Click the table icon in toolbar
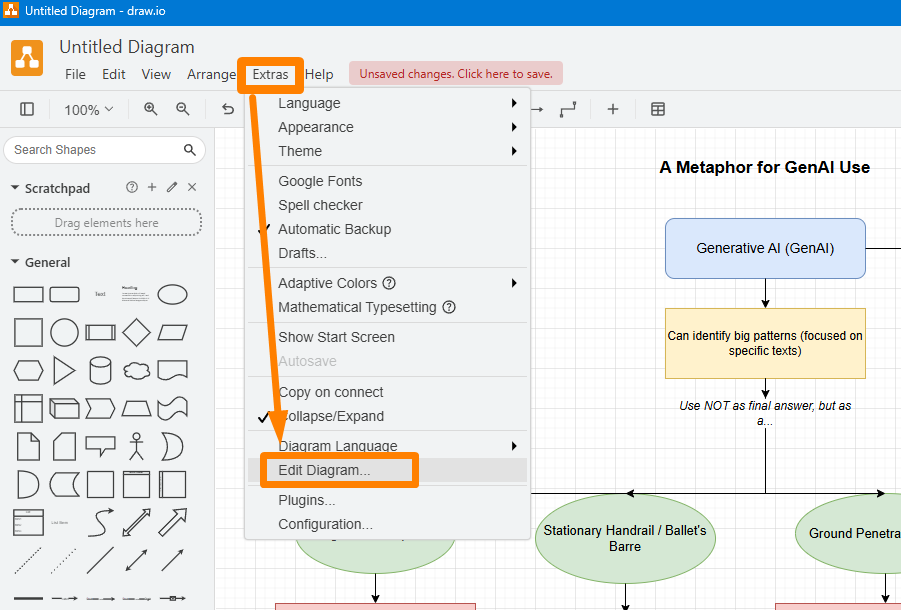901x610 pixels. point(658,109)
